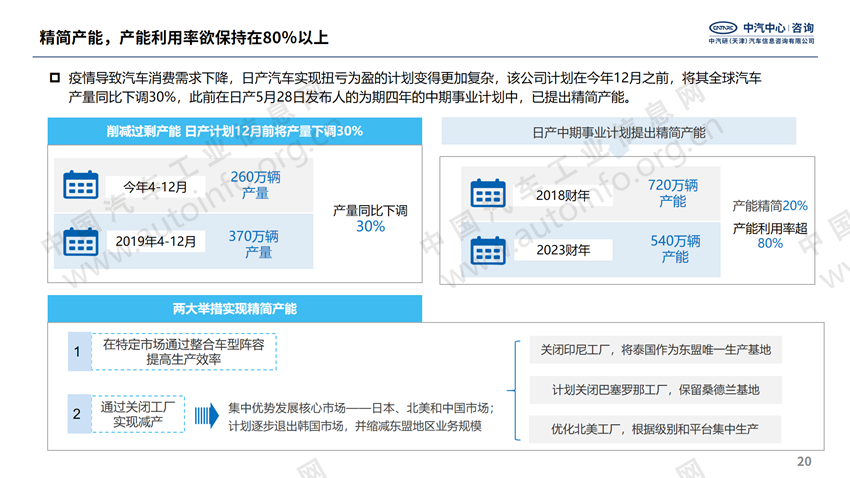
Task: Click the value 260万辆 产量
Action: coord(255,185)
